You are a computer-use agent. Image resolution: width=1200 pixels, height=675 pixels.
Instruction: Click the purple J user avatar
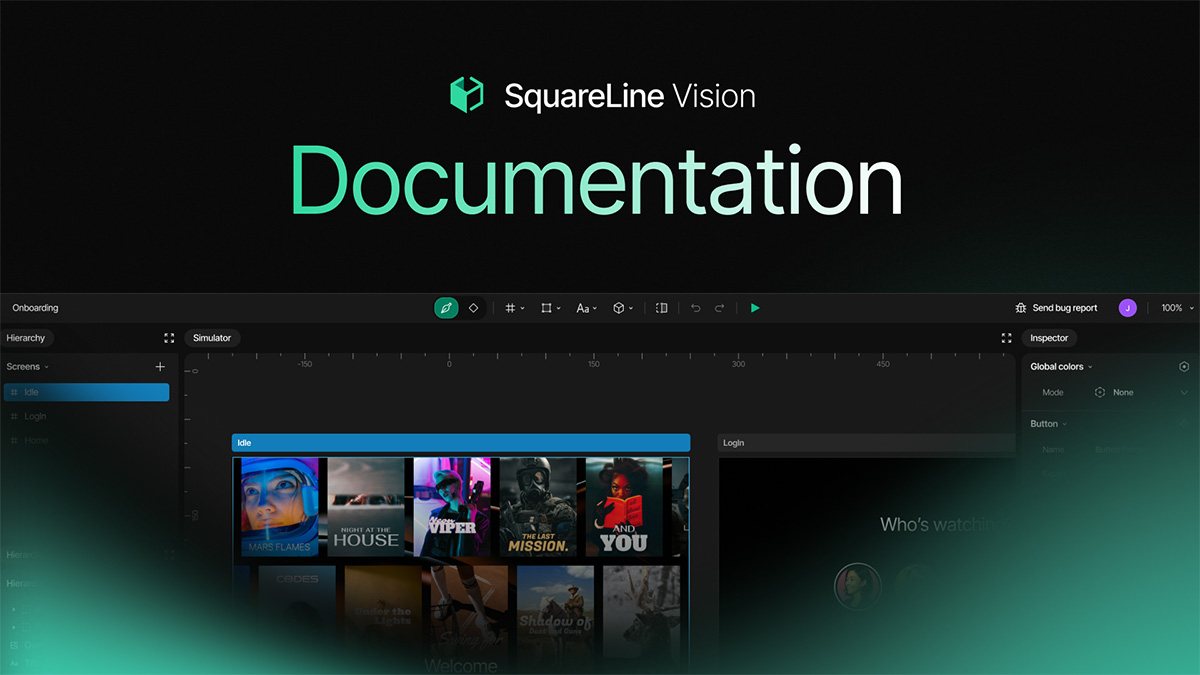[x=1127, y=308]
